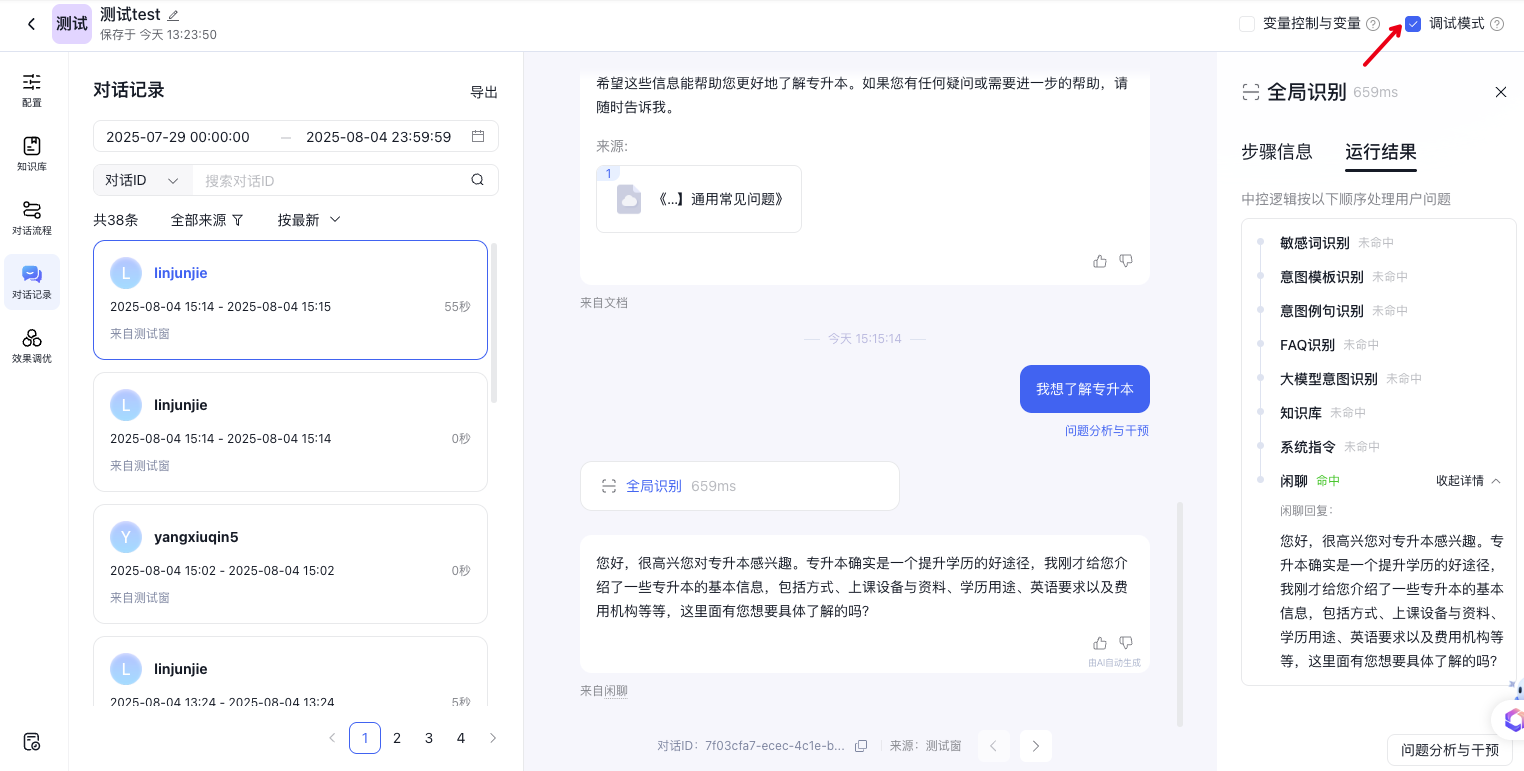This screenshot has height=771, width=1524.
Task: Click the 导出 export button
Action: click(x=484, y=92)
